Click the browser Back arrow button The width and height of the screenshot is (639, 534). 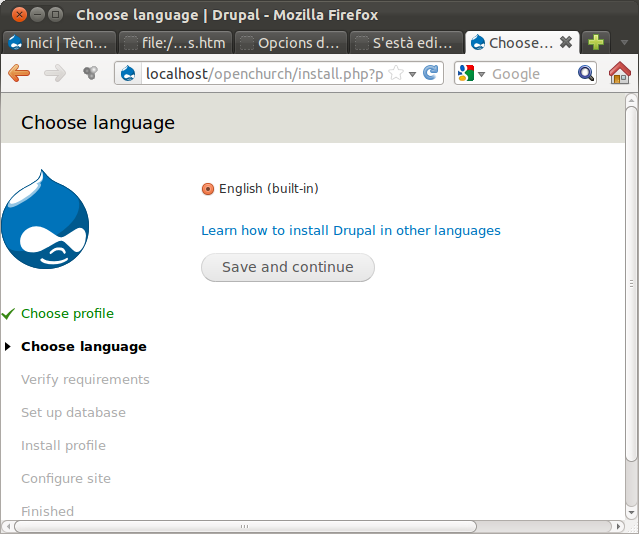click(19, 73)
